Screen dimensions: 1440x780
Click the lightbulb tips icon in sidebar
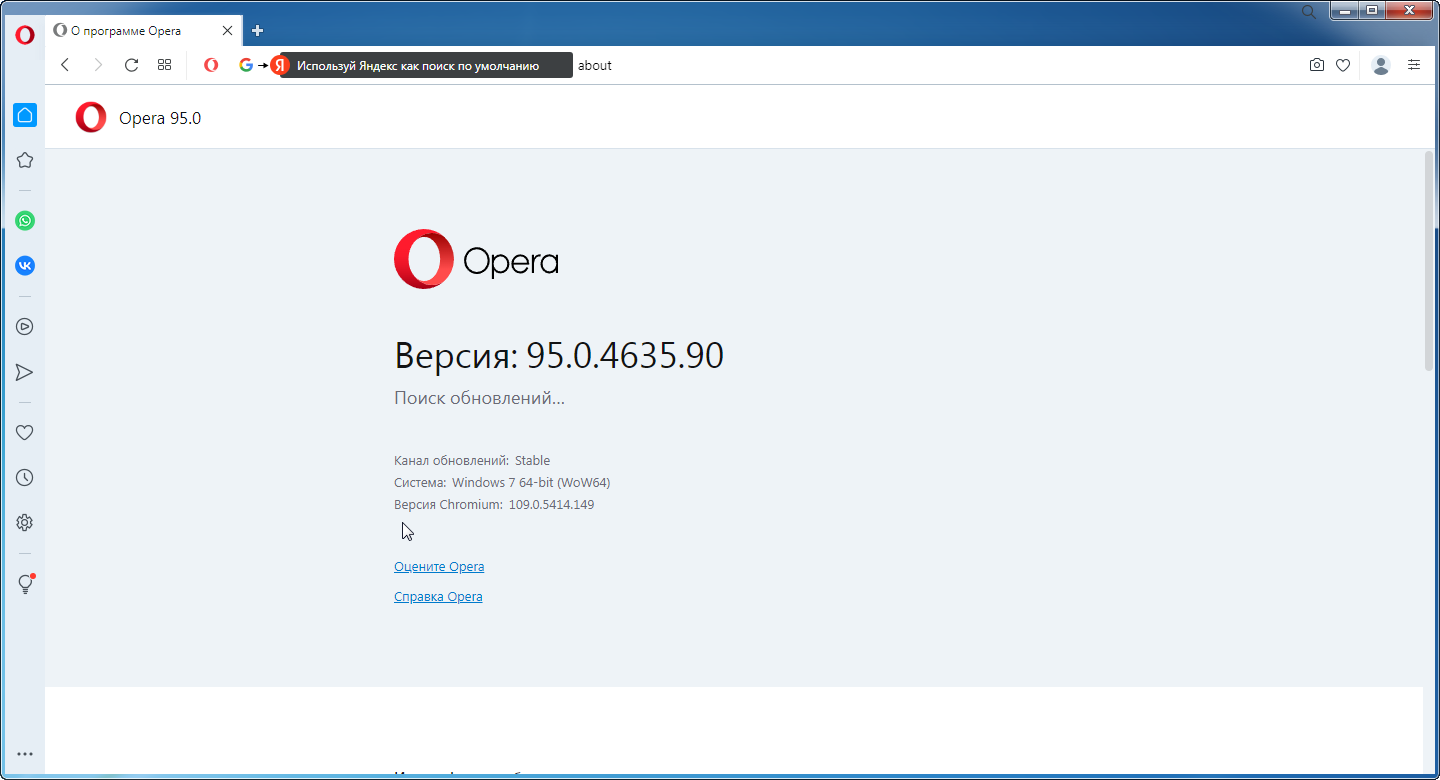click(x=25, y=585)
